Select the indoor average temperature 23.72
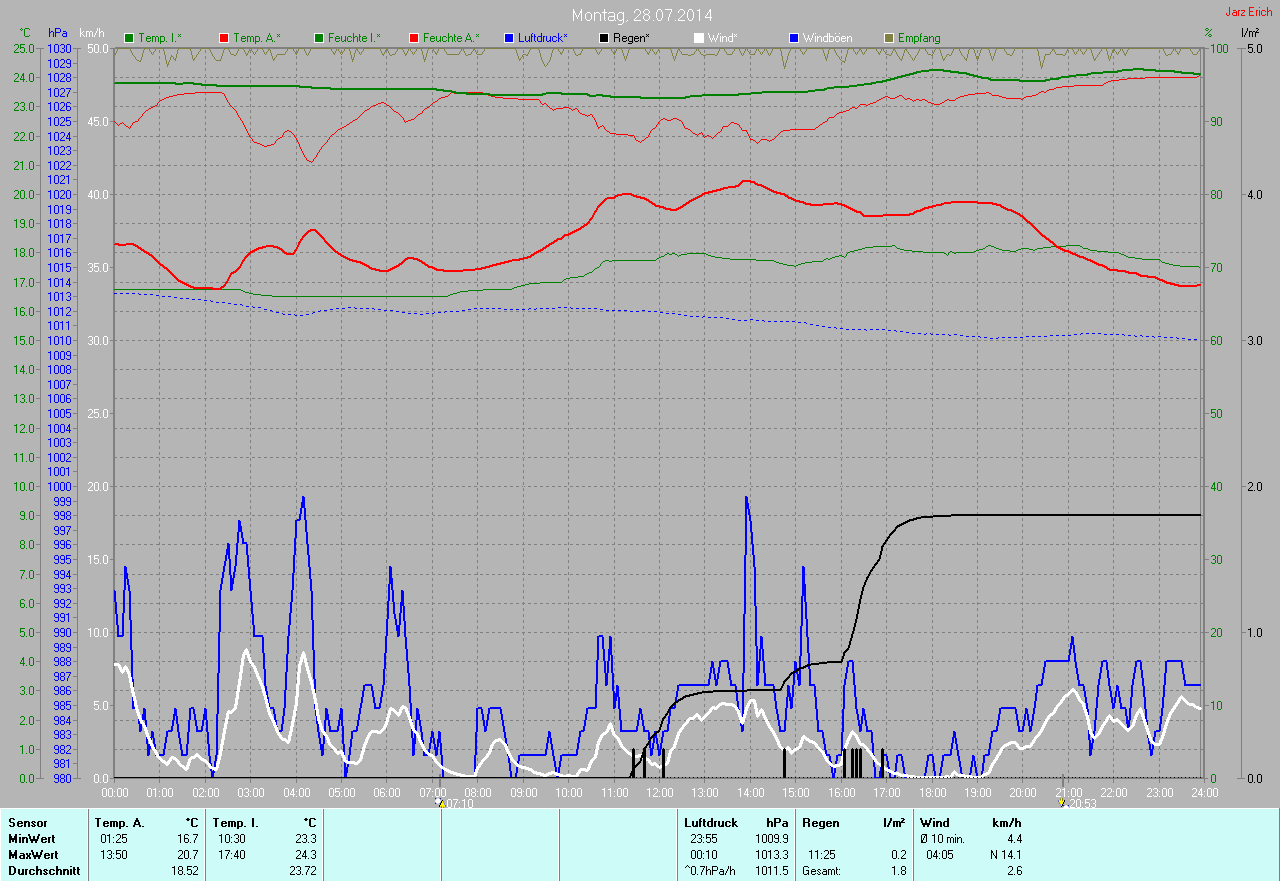Screen dimensions: 1280x881 302,871
